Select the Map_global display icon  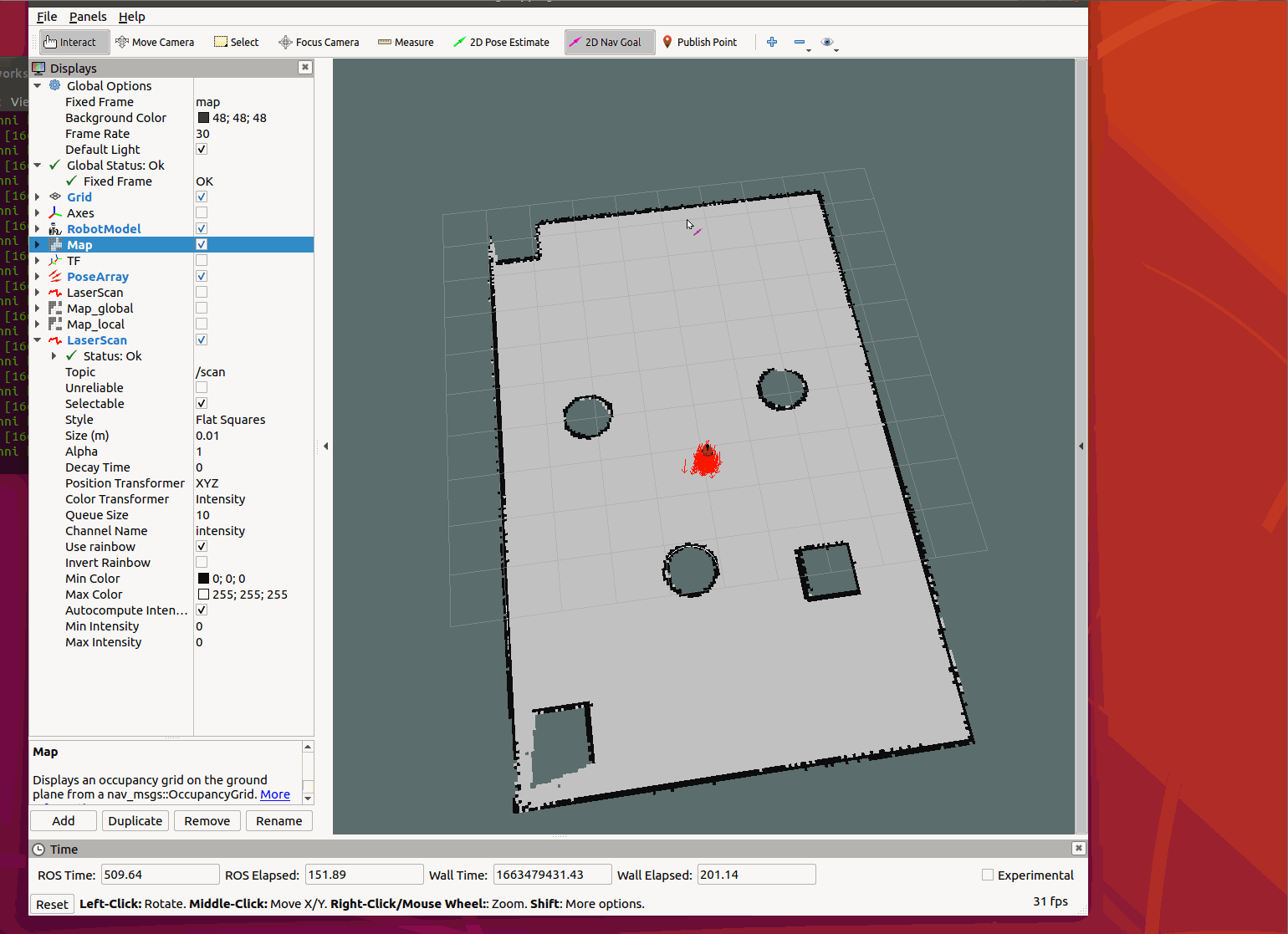tap(55, 309)
